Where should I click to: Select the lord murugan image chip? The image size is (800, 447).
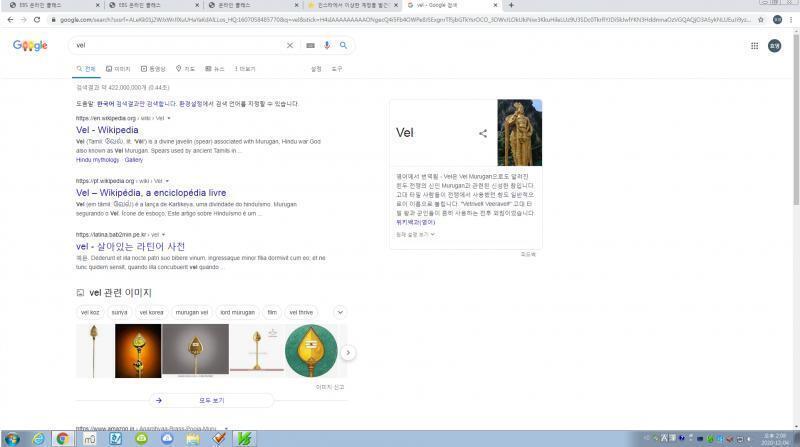[x=237, y=312]
